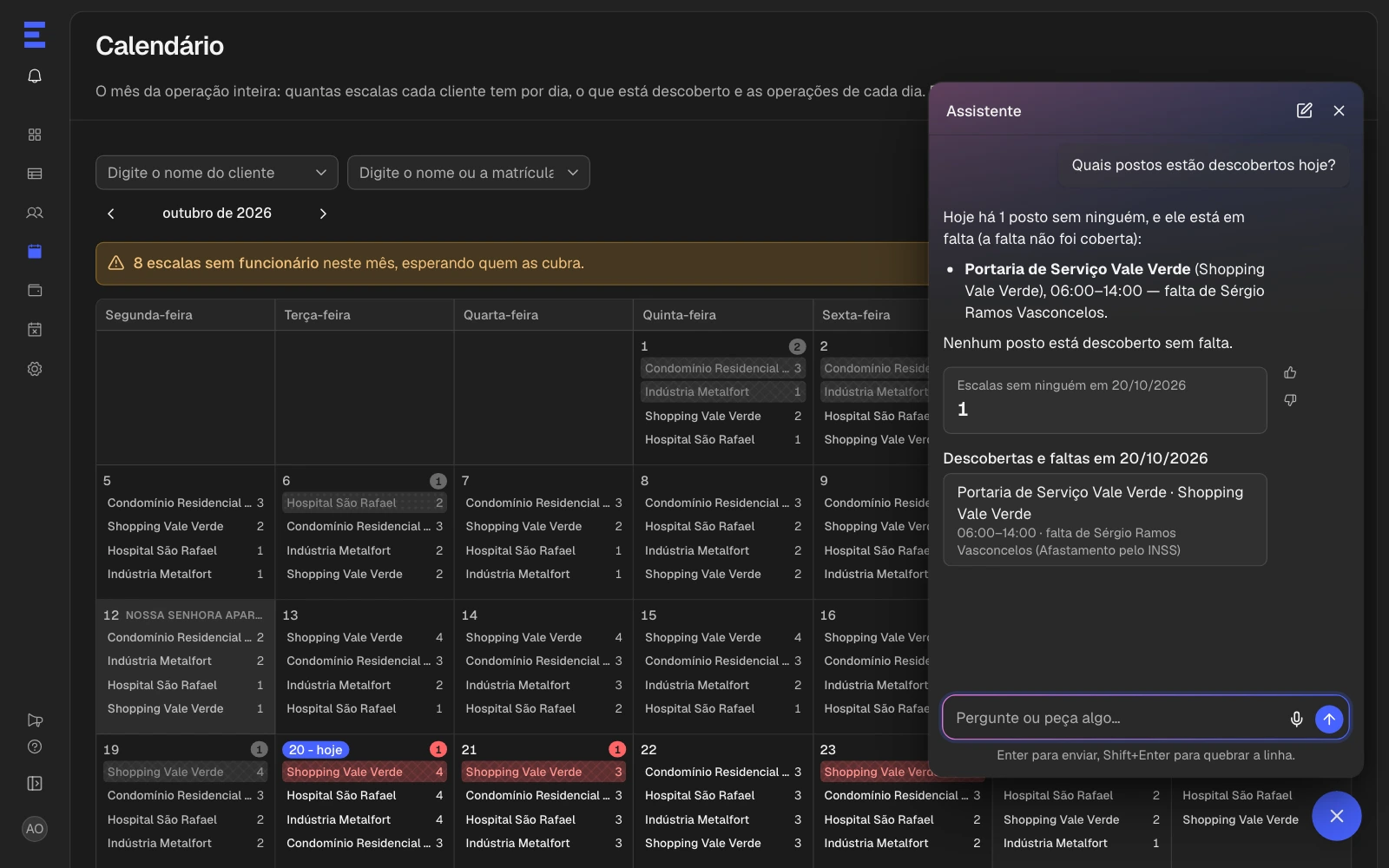
Task: Open the "Escalas sem ninguém em 20/10/2026" card
Action: point(1105,400)
